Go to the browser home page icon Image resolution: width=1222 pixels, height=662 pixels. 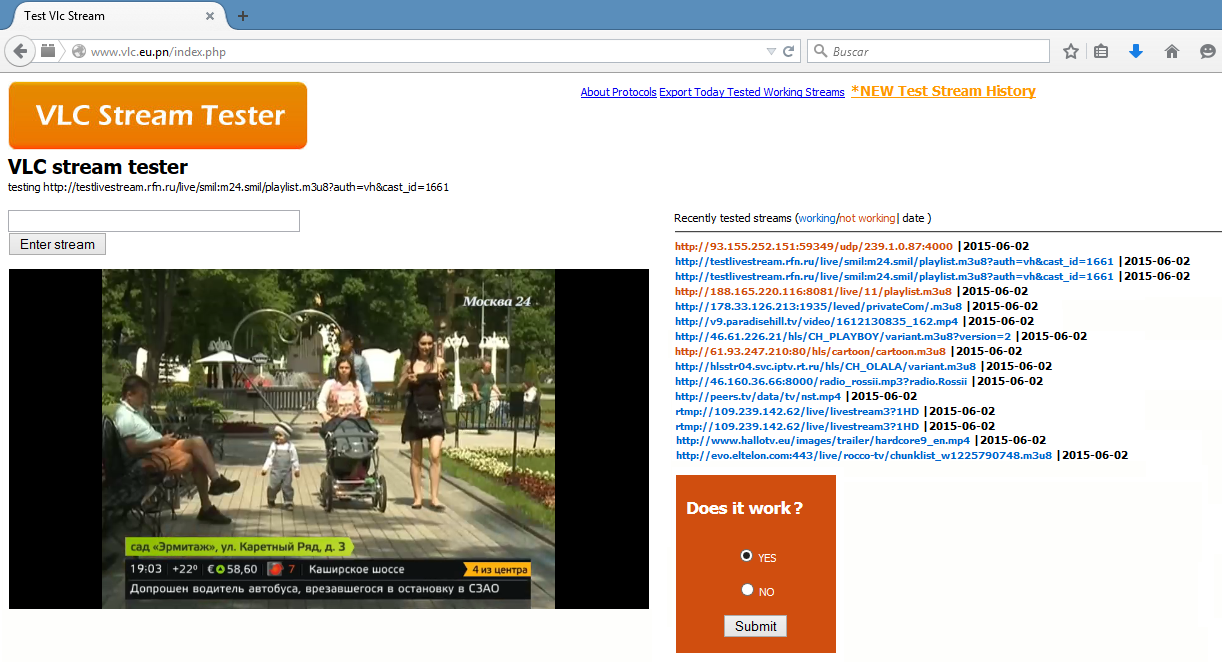pyautogui.click(x=1172, y=51)
